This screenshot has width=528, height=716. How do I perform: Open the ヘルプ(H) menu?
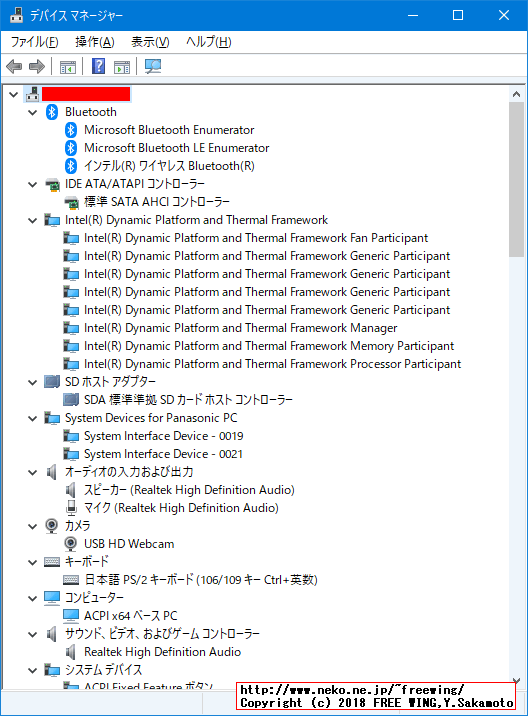pyautogui.click(x=208, y=42)
